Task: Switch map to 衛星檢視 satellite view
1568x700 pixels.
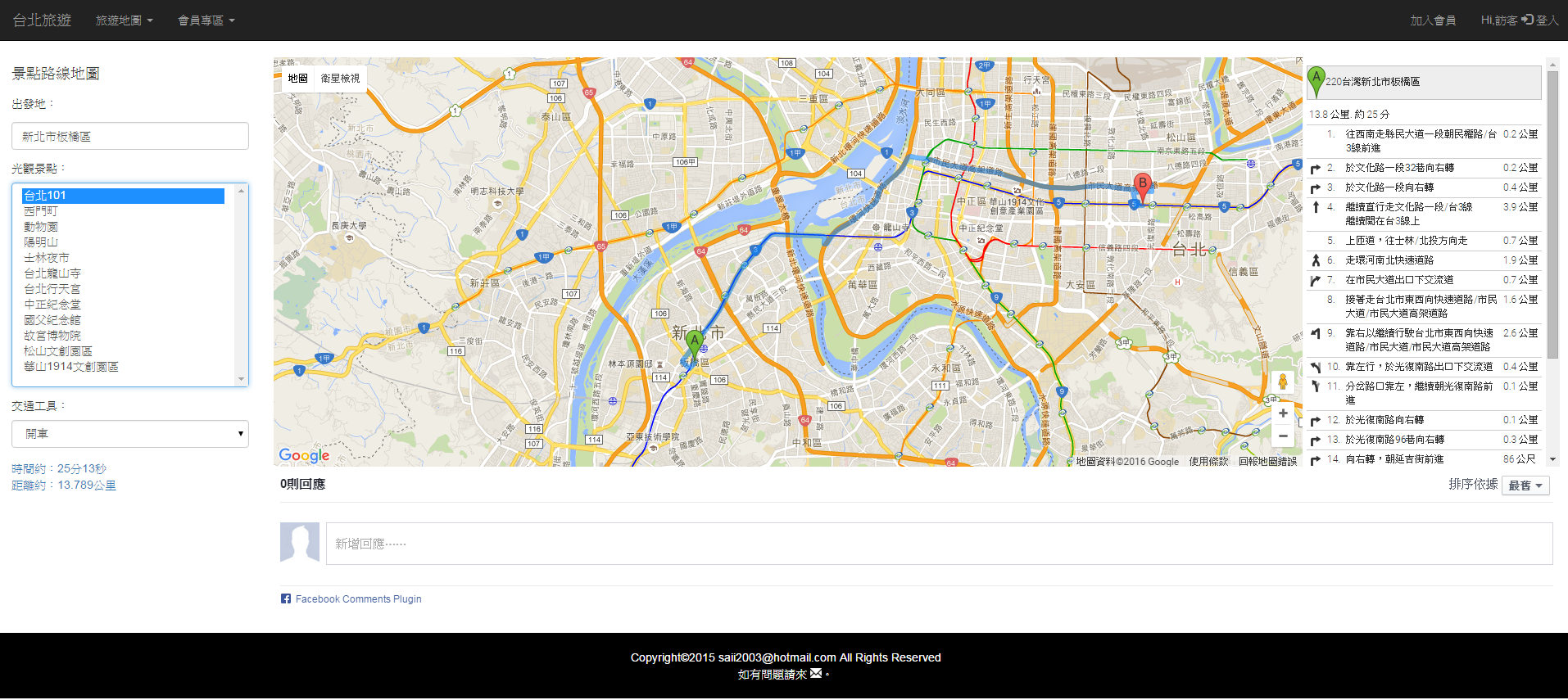Action: point(340,79)
